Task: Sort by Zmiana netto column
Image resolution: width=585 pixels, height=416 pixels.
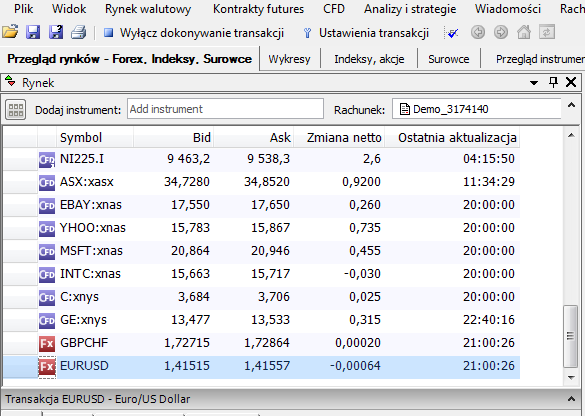Action: pyautogui.click(x=339, y=138)
